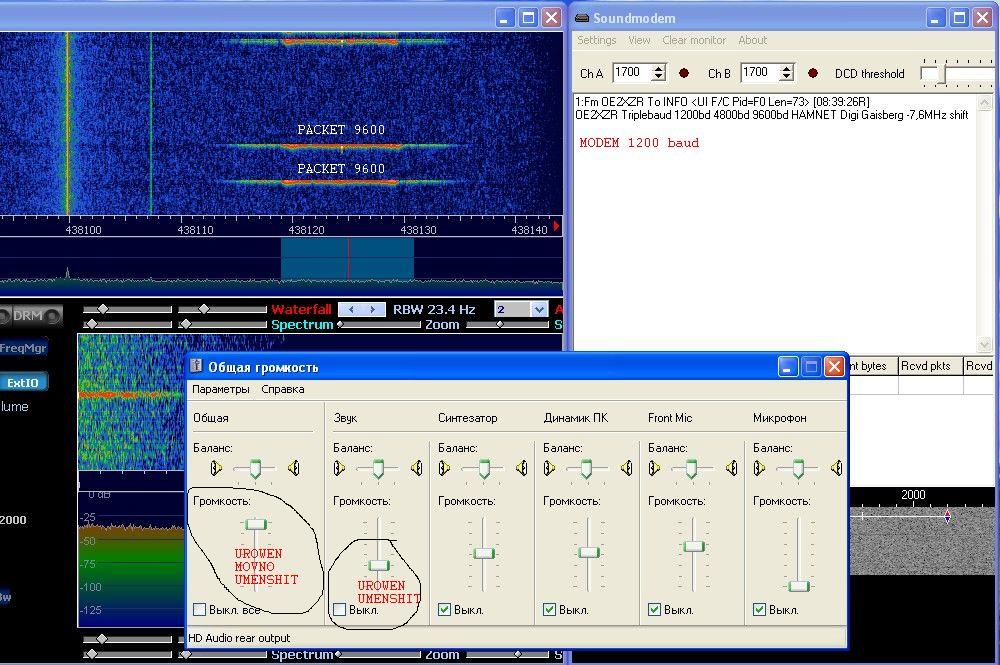Click the Ch A red DCD indicator
The image size is (1000, 665).
(684, 73)
